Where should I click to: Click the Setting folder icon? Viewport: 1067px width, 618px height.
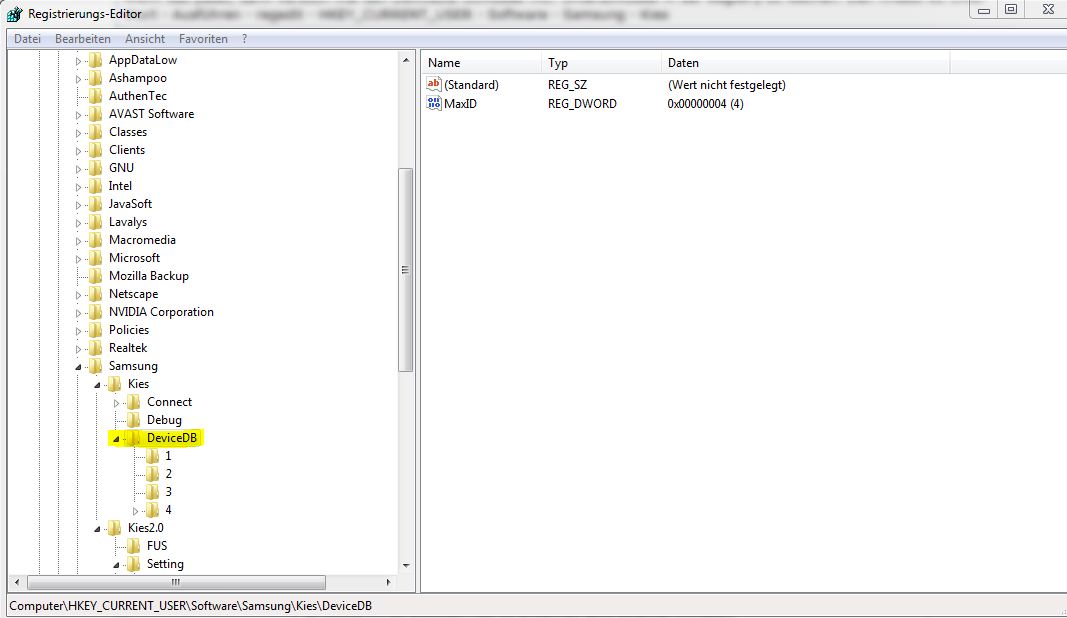click(x=134, y=564)
